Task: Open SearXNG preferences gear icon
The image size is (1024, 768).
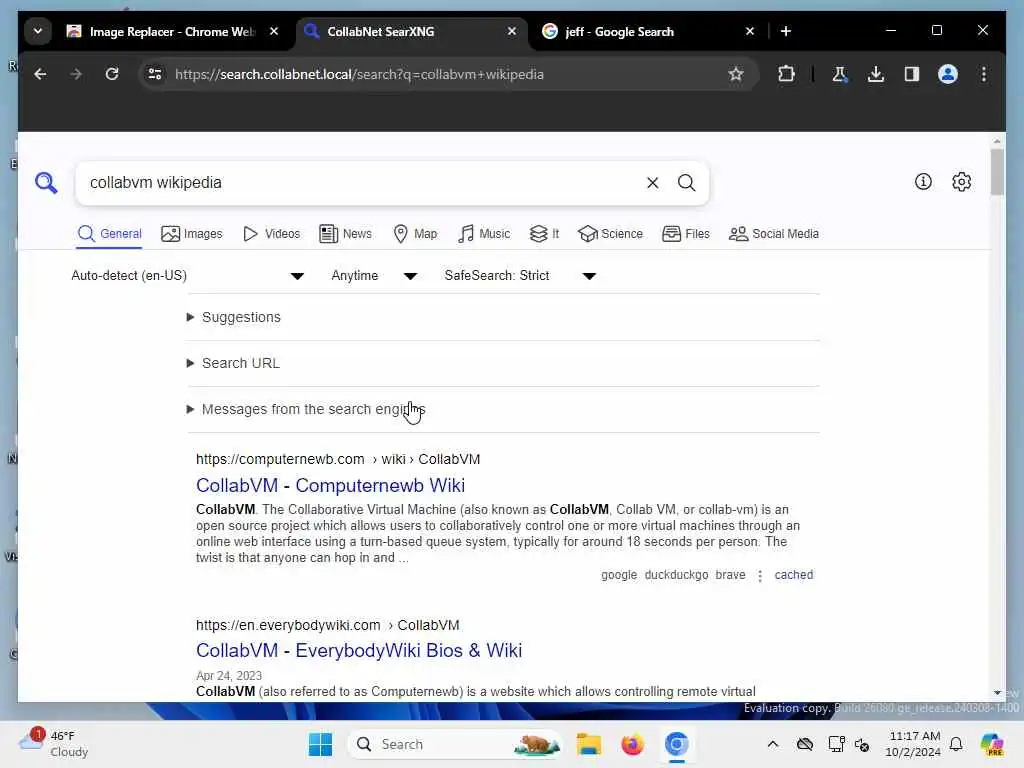Action: (x=961, y=182)
